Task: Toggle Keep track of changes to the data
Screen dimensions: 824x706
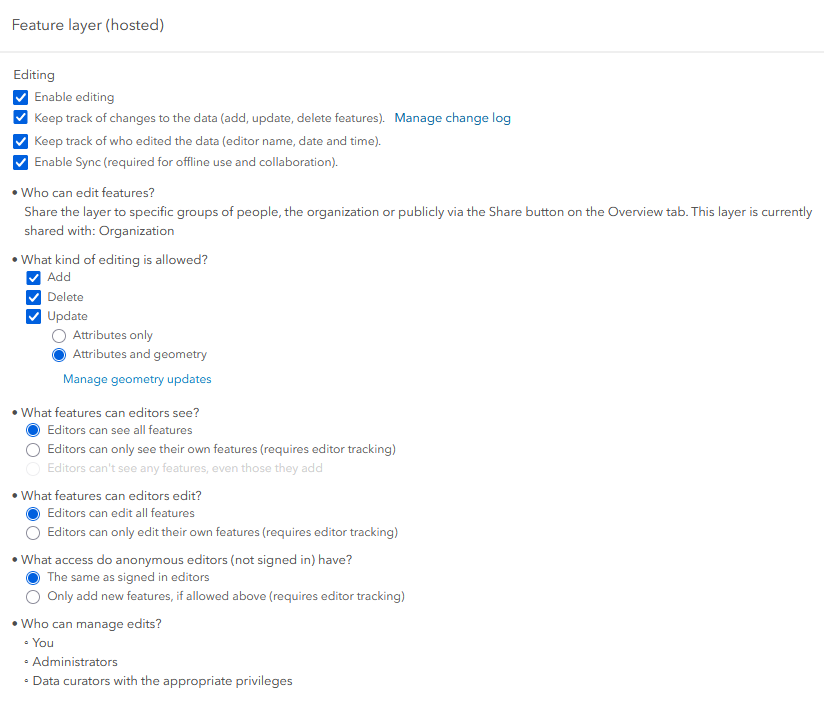Action: pos(20,117)
